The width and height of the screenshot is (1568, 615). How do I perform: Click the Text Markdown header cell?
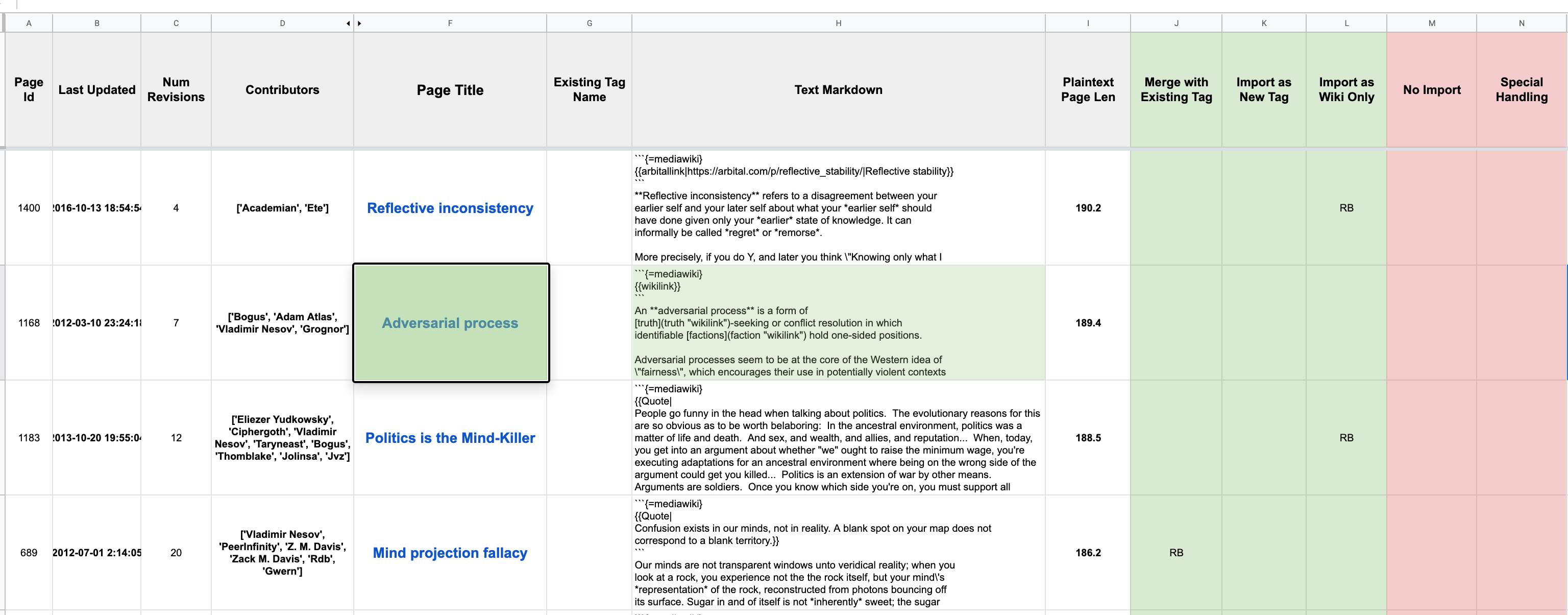(838, 89)
